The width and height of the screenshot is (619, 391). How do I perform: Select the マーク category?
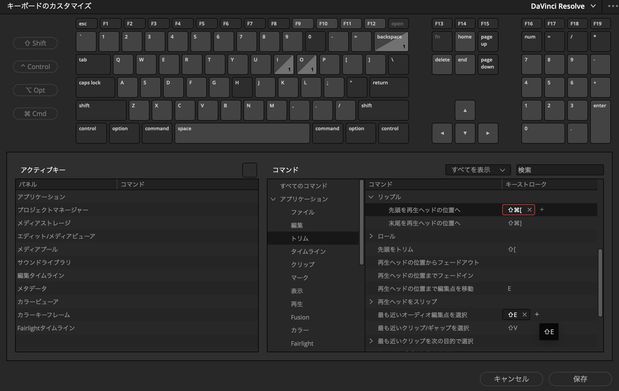(x=300, y=278)
